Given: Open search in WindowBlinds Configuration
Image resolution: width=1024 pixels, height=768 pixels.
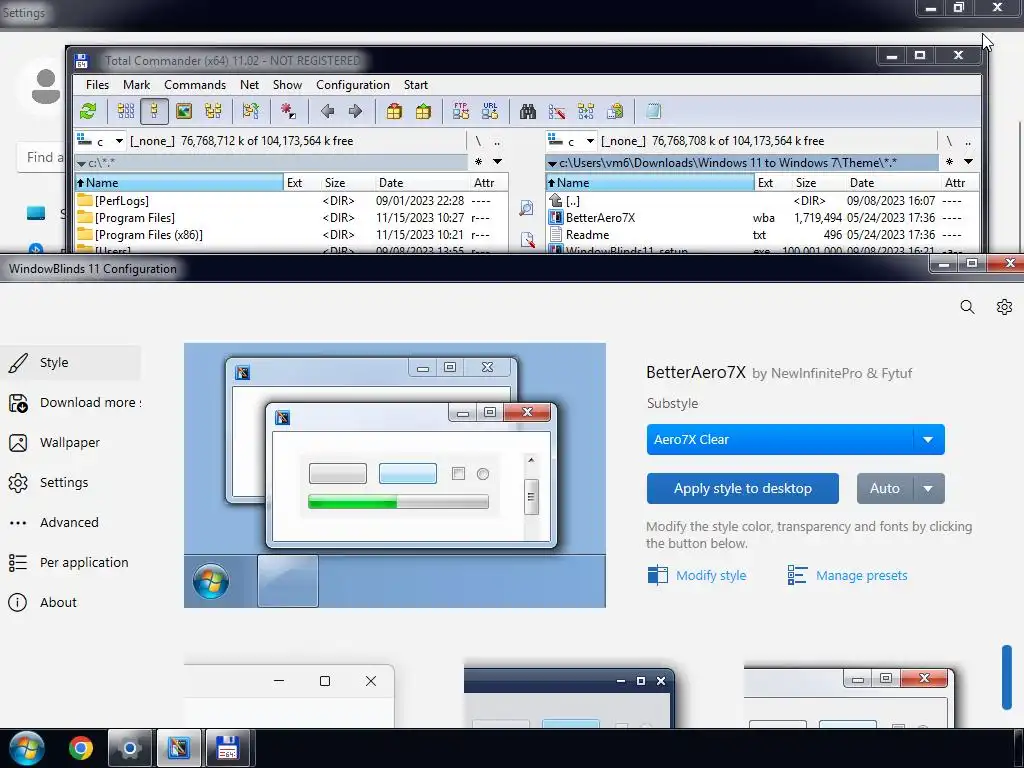Looking at the screenshot, I should [967, 307].
